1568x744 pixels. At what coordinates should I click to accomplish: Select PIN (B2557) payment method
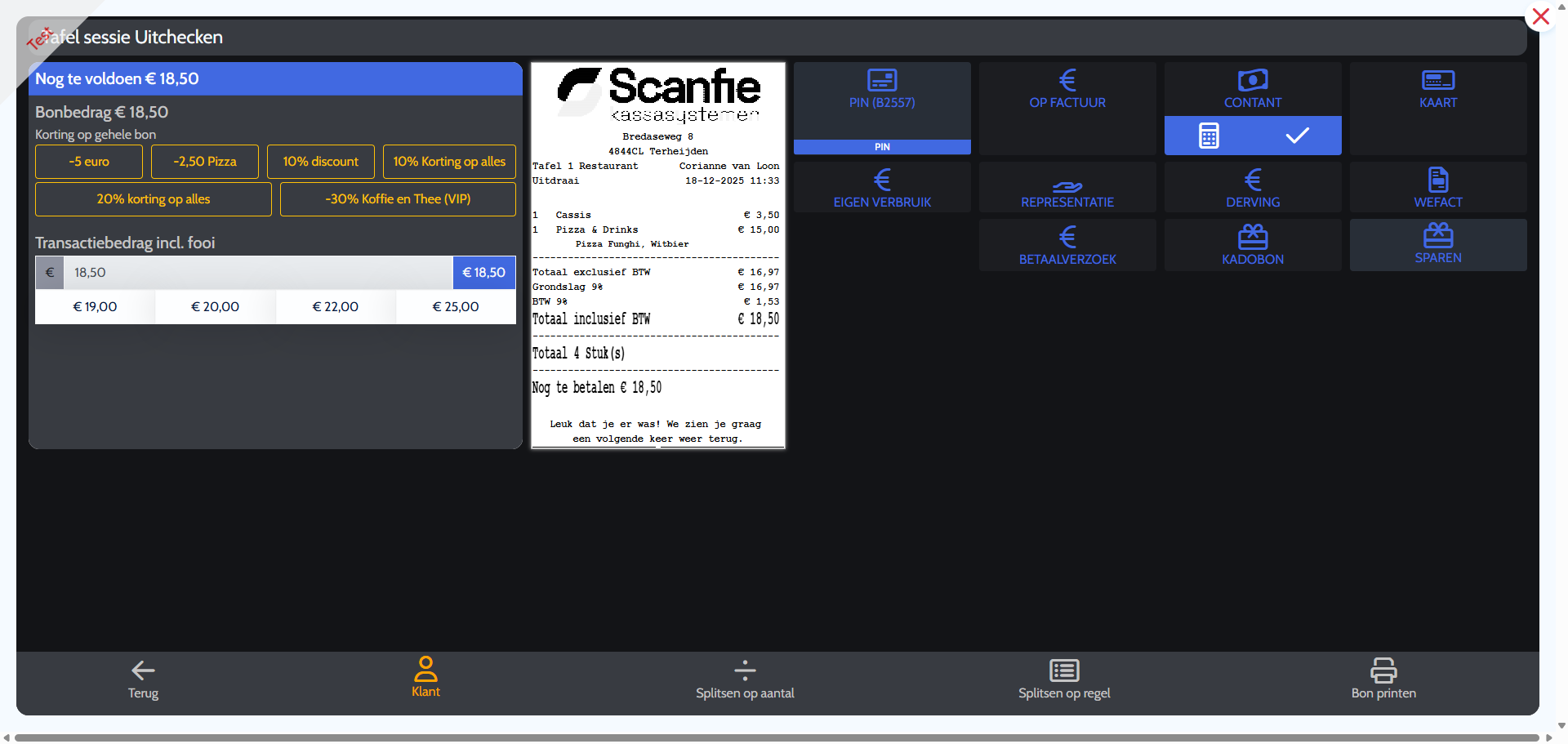click(x=882, y=91)
